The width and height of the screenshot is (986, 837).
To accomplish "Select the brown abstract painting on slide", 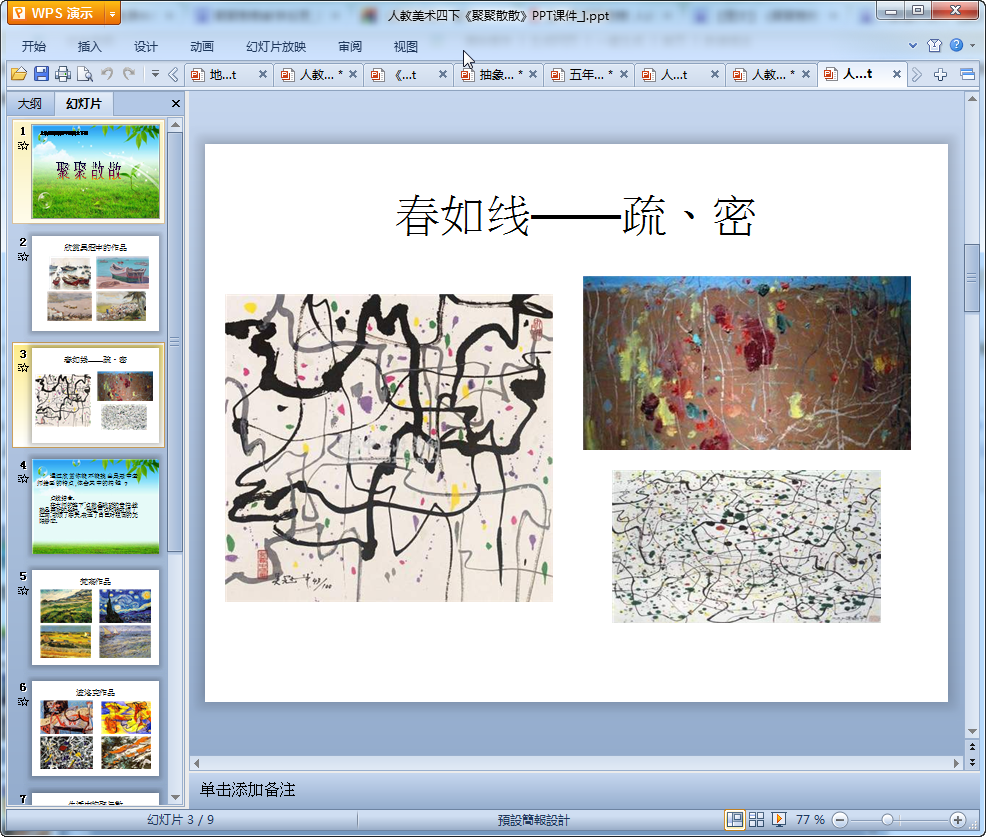I will pos(746,363).
